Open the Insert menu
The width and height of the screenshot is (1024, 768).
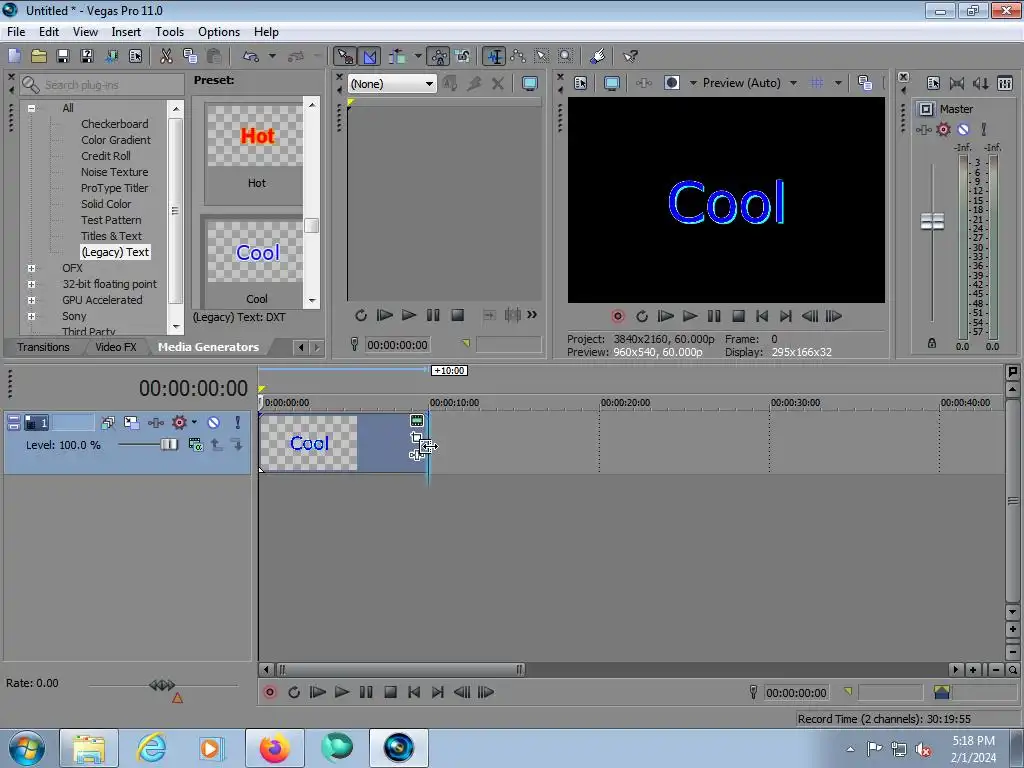126,31
